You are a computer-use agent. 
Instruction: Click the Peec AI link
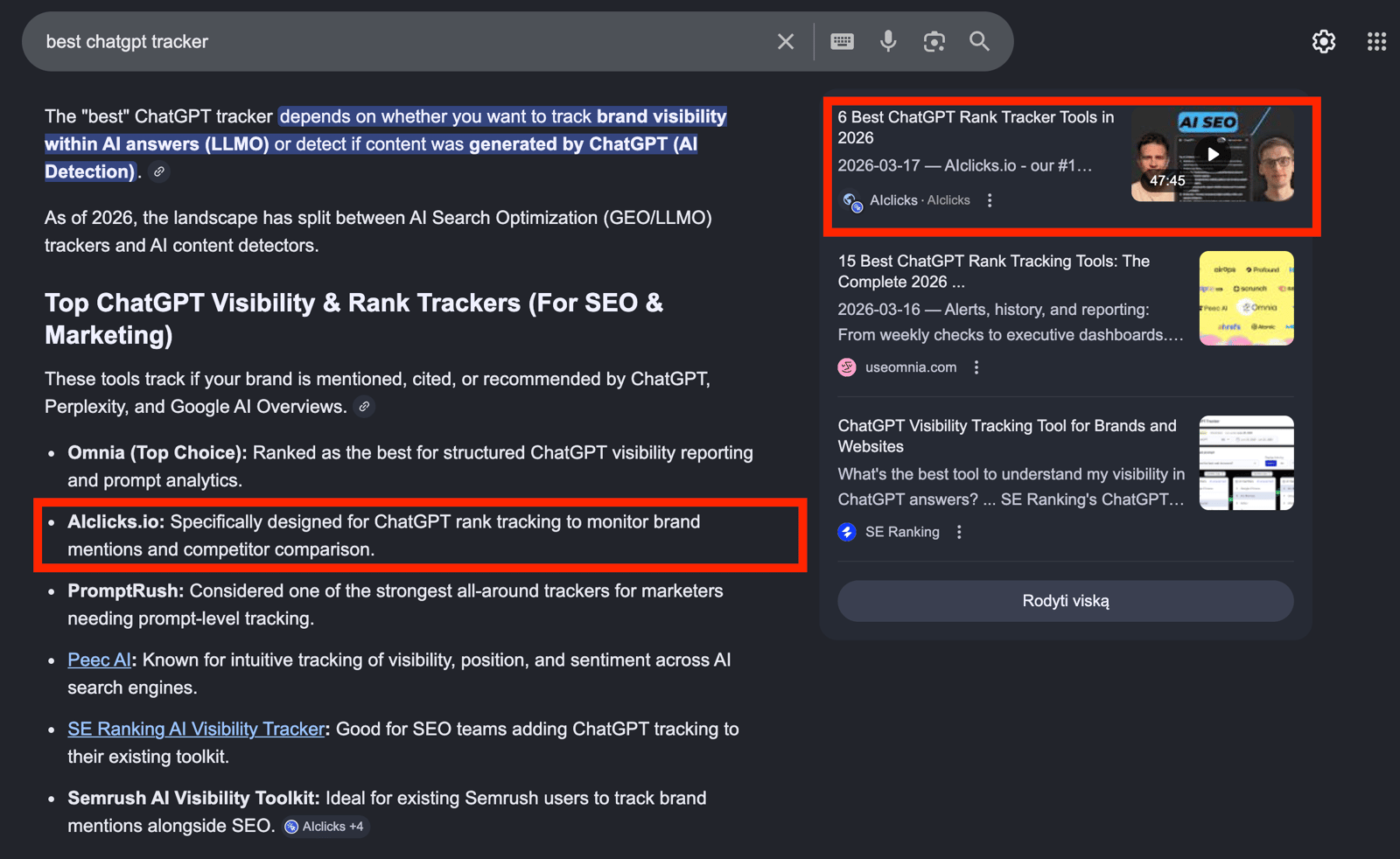coord(99,660)
